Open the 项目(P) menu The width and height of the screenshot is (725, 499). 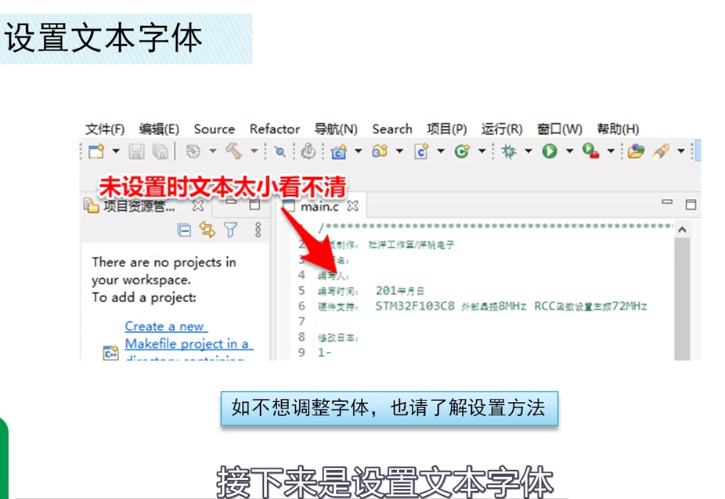click(x=447, y=129)
